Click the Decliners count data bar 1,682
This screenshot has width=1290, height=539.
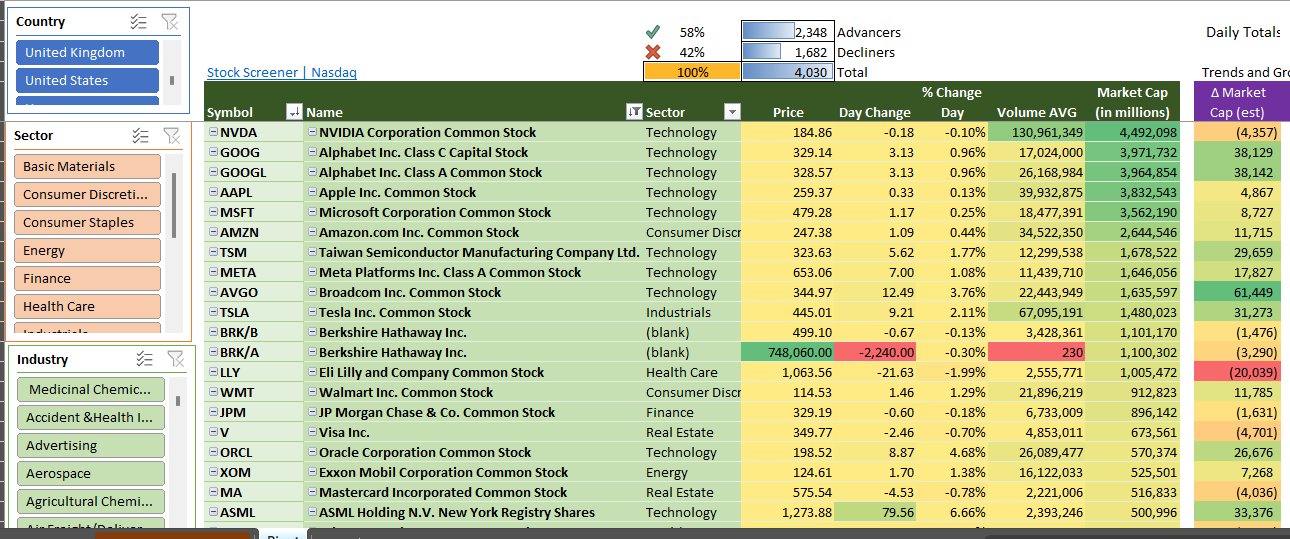[788, 52]
